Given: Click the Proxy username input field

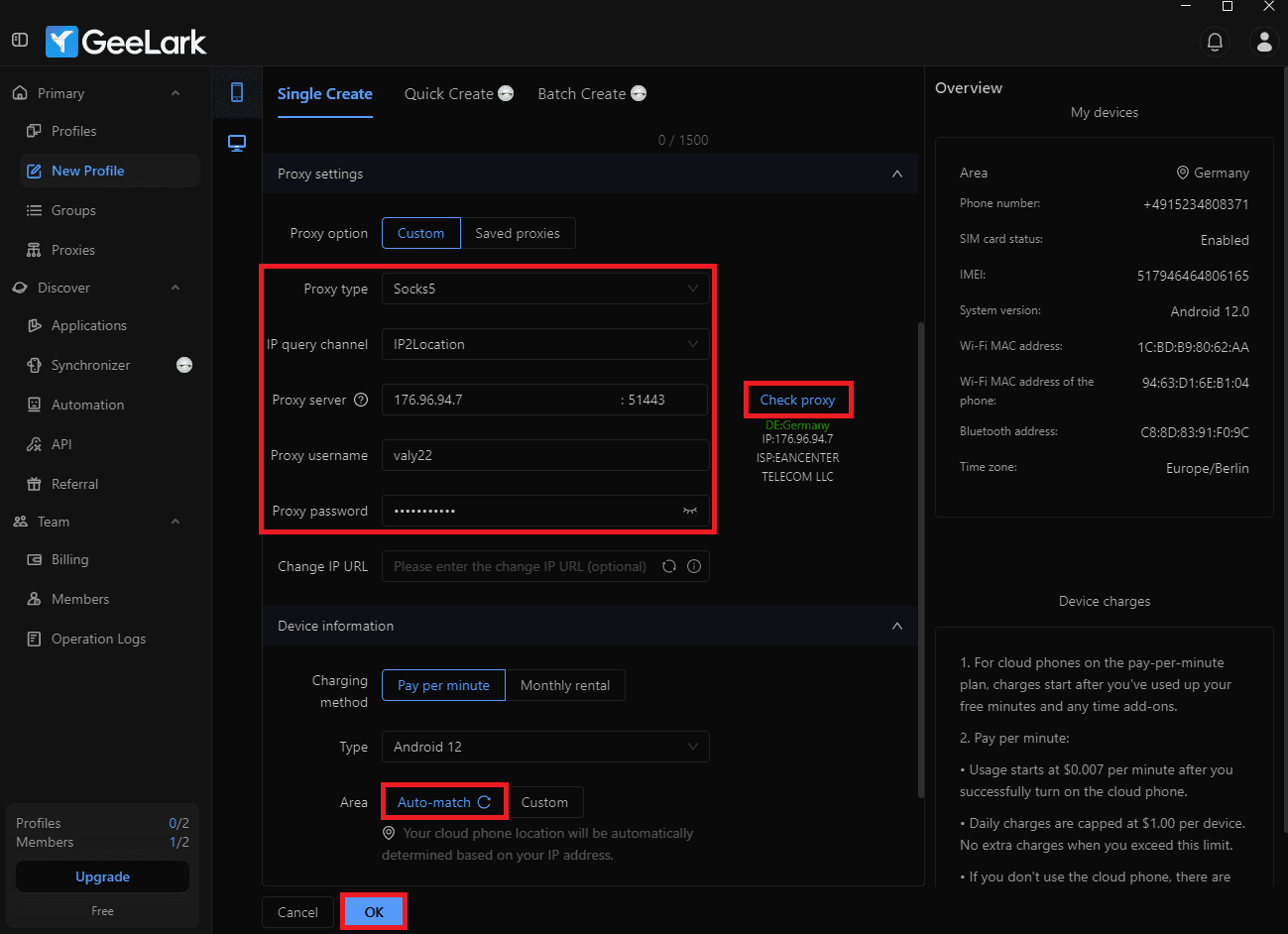Looking at the screenshot, I should 545,455.
